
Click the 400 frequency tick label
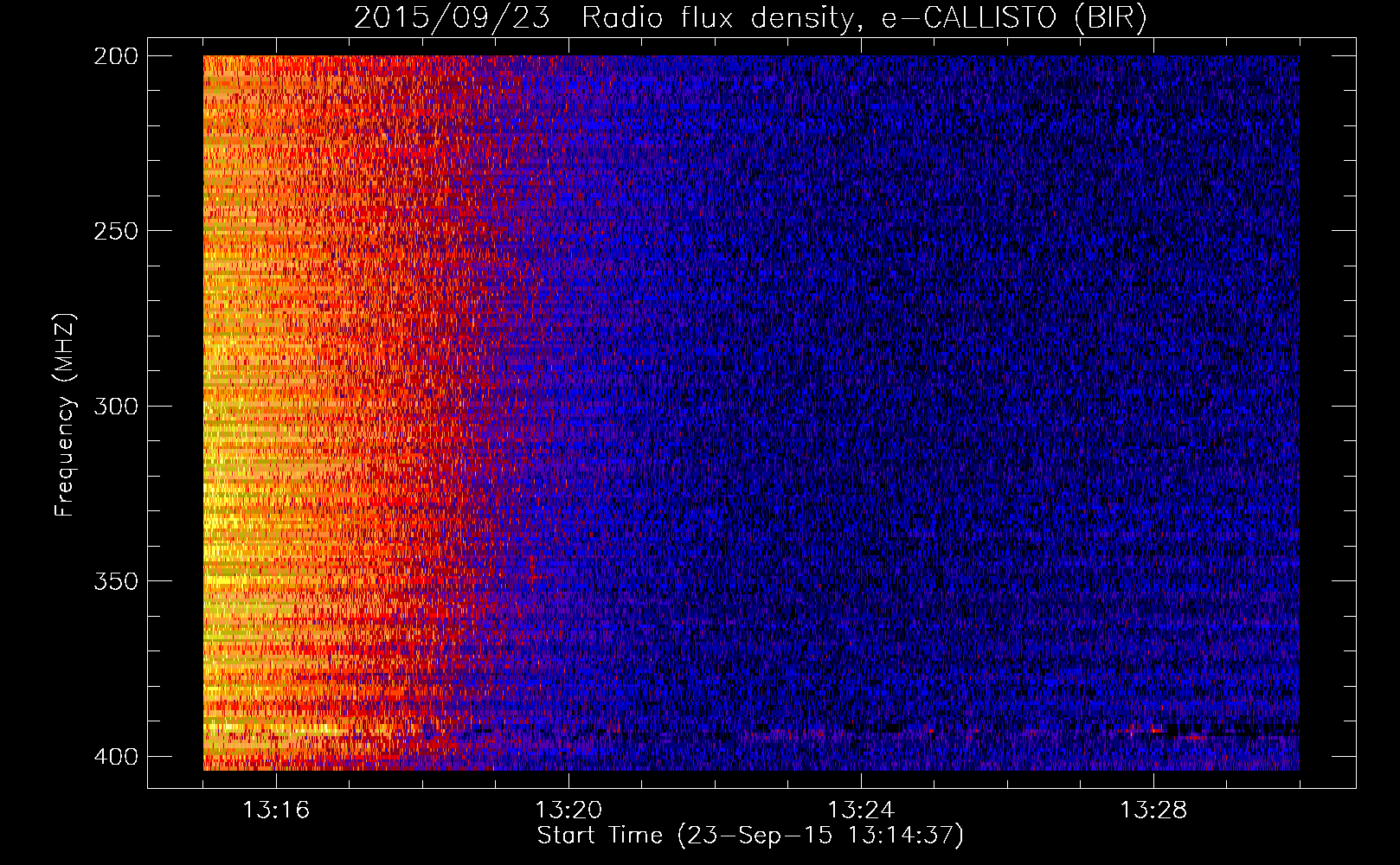coord(115,757)
